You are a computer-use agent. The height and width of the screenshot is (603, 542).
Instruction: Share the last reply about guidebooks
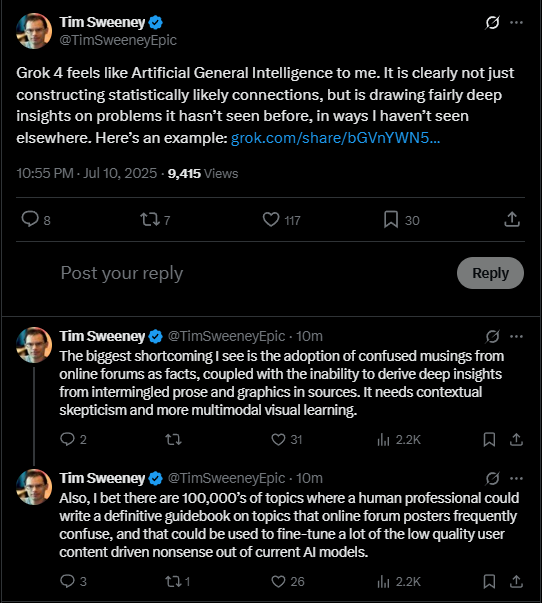516,581
